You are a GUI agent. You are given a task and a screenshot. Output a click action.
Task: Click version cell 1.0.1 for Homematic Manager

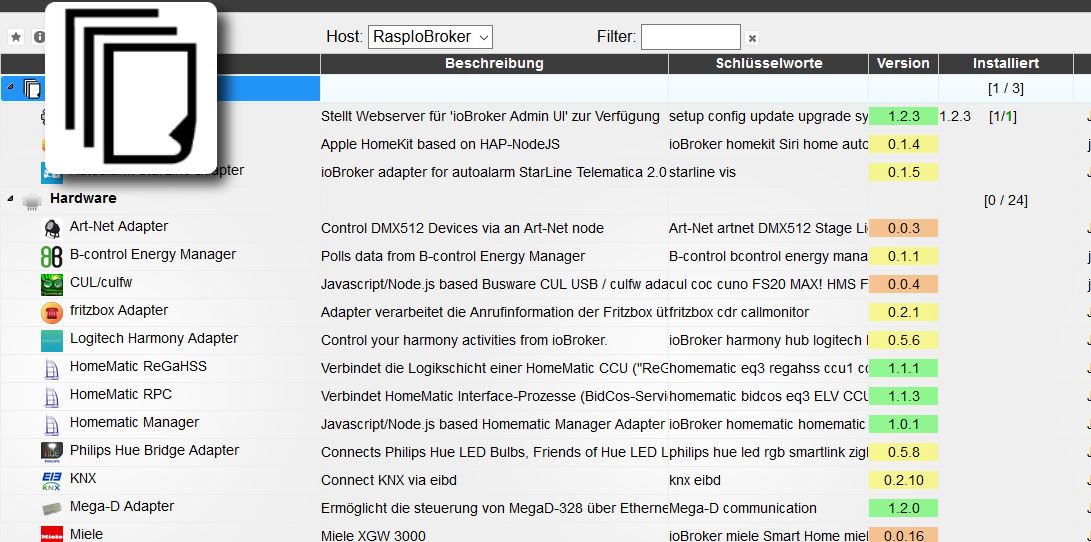pos(903,424)
